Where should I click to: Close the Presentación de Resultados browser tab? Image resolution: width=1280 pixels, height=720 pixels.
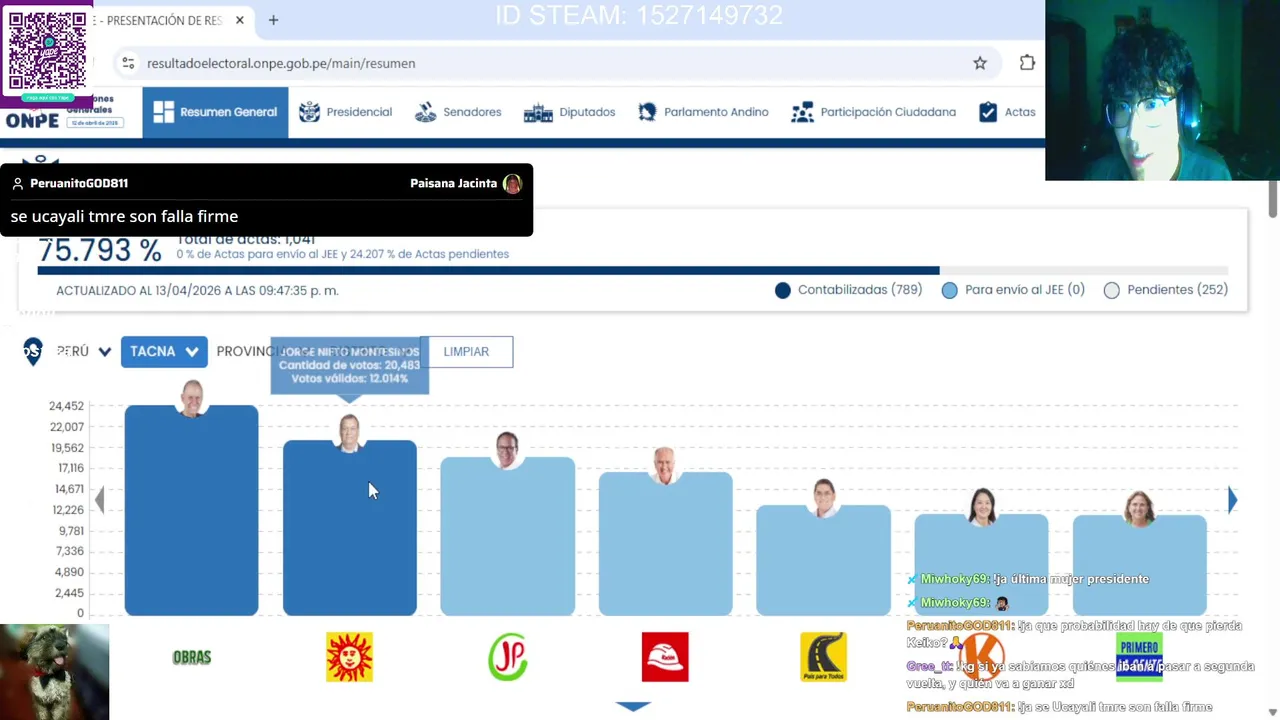click(240, 20)
